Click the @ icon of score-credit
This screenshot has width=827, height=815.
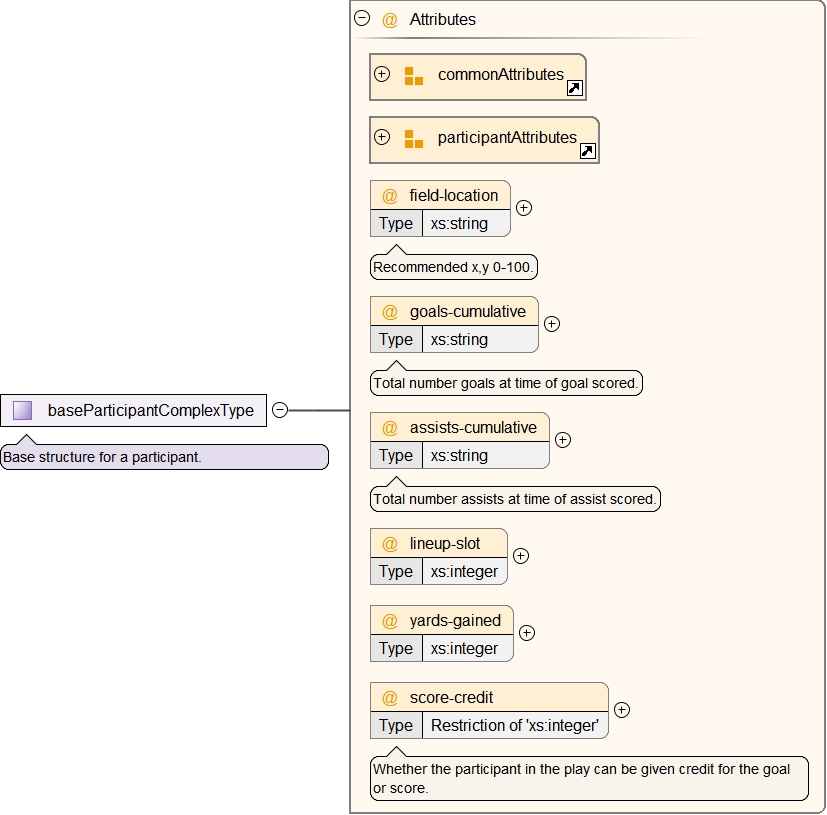[x=390, y=698]
